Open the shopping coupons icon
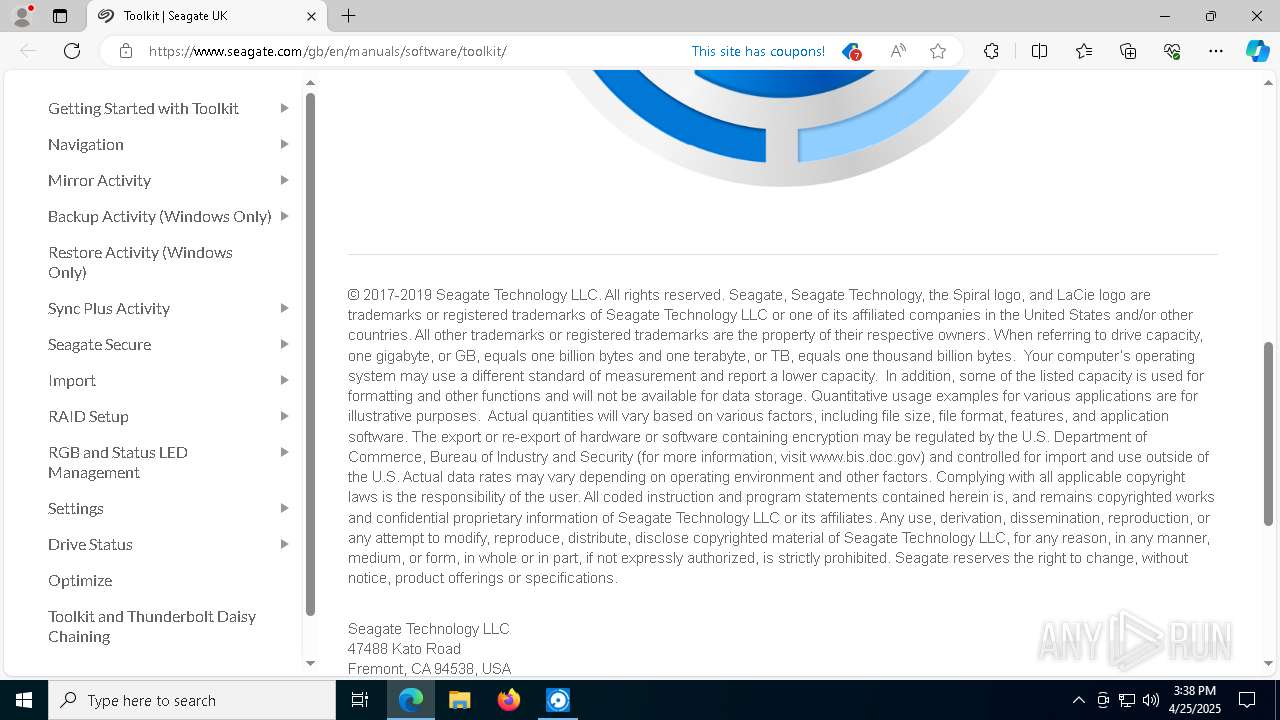 pos(851,51)
